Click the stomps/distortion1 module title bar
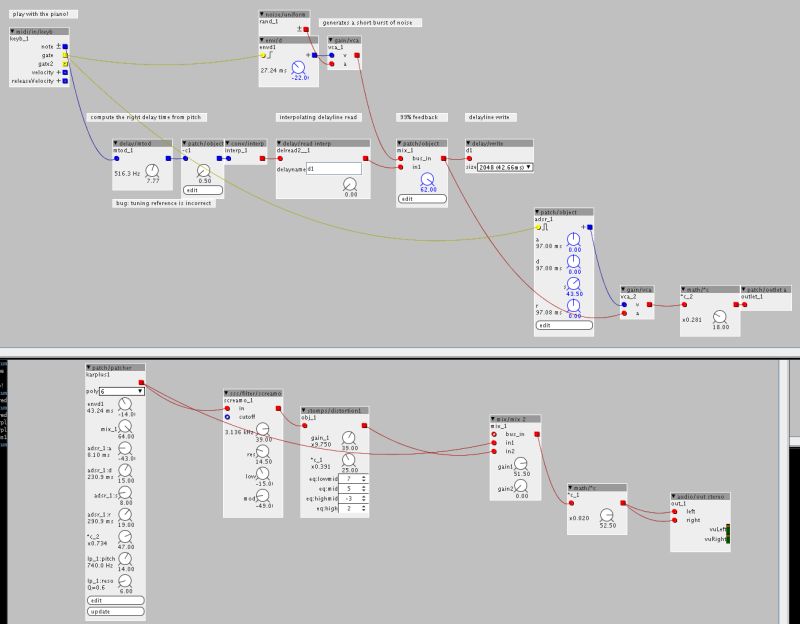The image size is (800, 624). pyautogui.click(x=334, y=410)
